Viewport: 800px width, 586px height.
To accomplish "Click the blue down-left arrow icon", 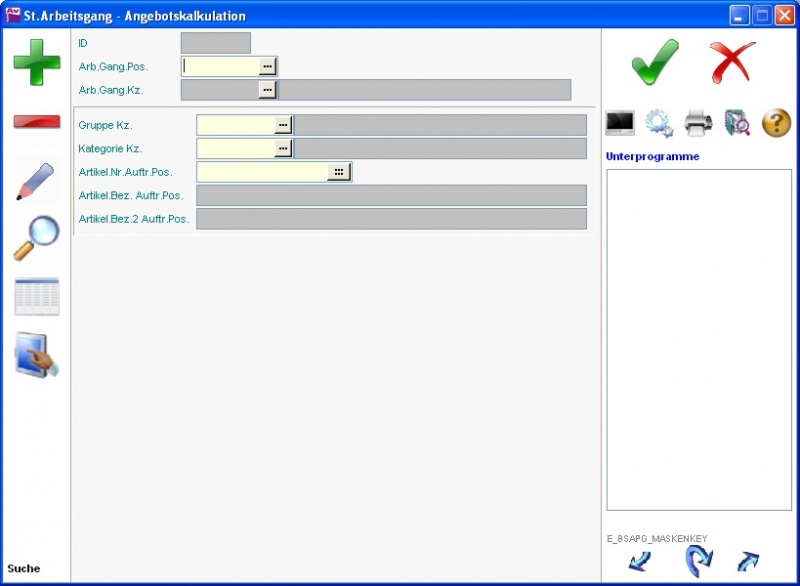I will pos(640,561).
